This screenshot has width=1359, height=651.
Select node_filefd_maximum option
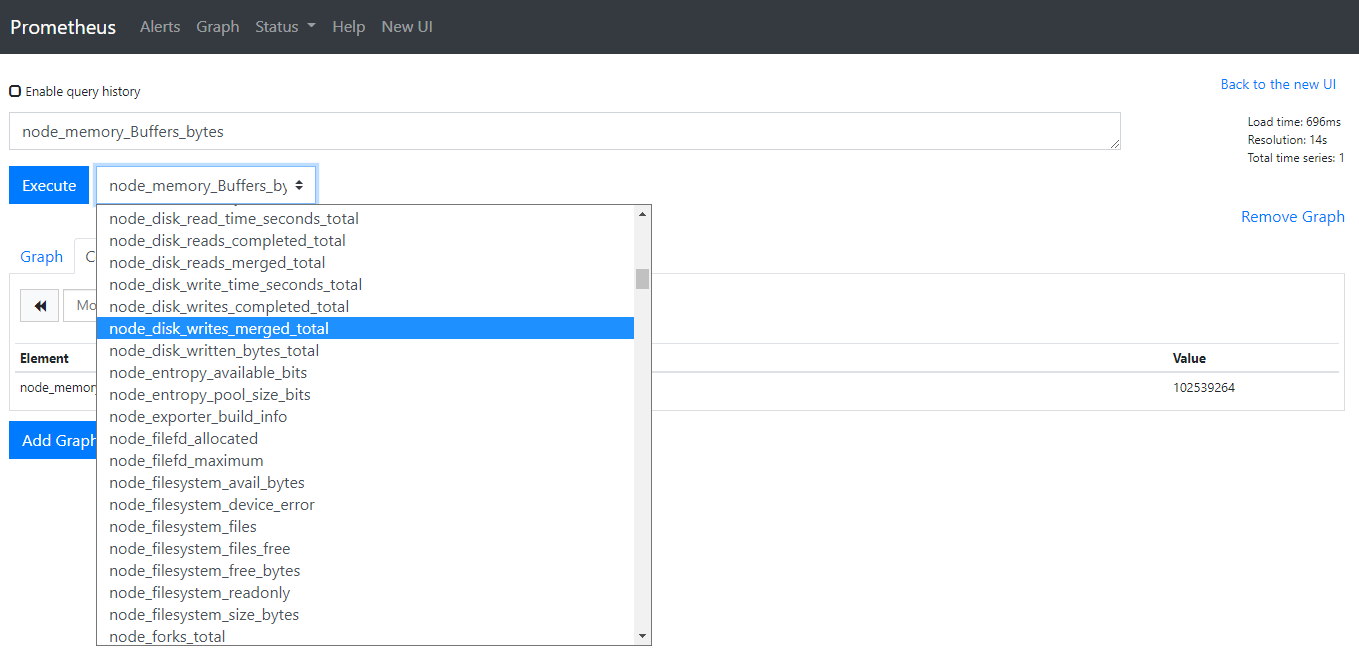coord(365,460)
